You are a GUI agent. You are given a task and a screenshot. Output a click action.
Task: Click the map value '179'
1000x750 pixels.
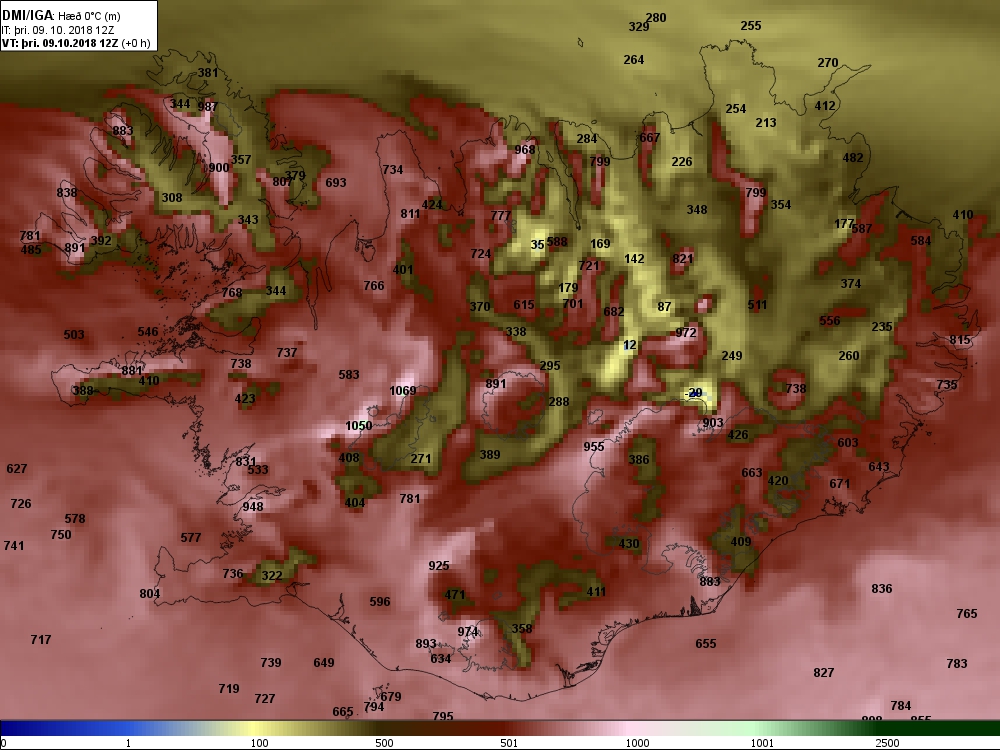point(568,288)
